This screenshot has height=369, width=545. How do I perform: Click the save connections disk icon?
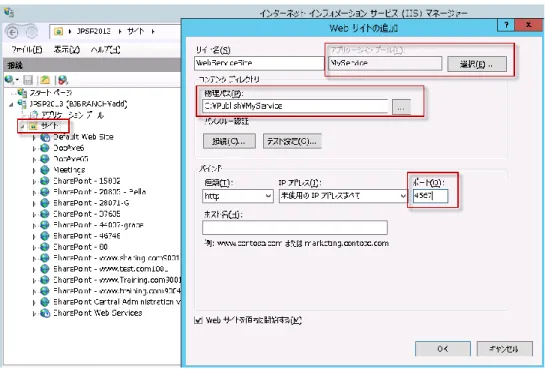(28, 80)
